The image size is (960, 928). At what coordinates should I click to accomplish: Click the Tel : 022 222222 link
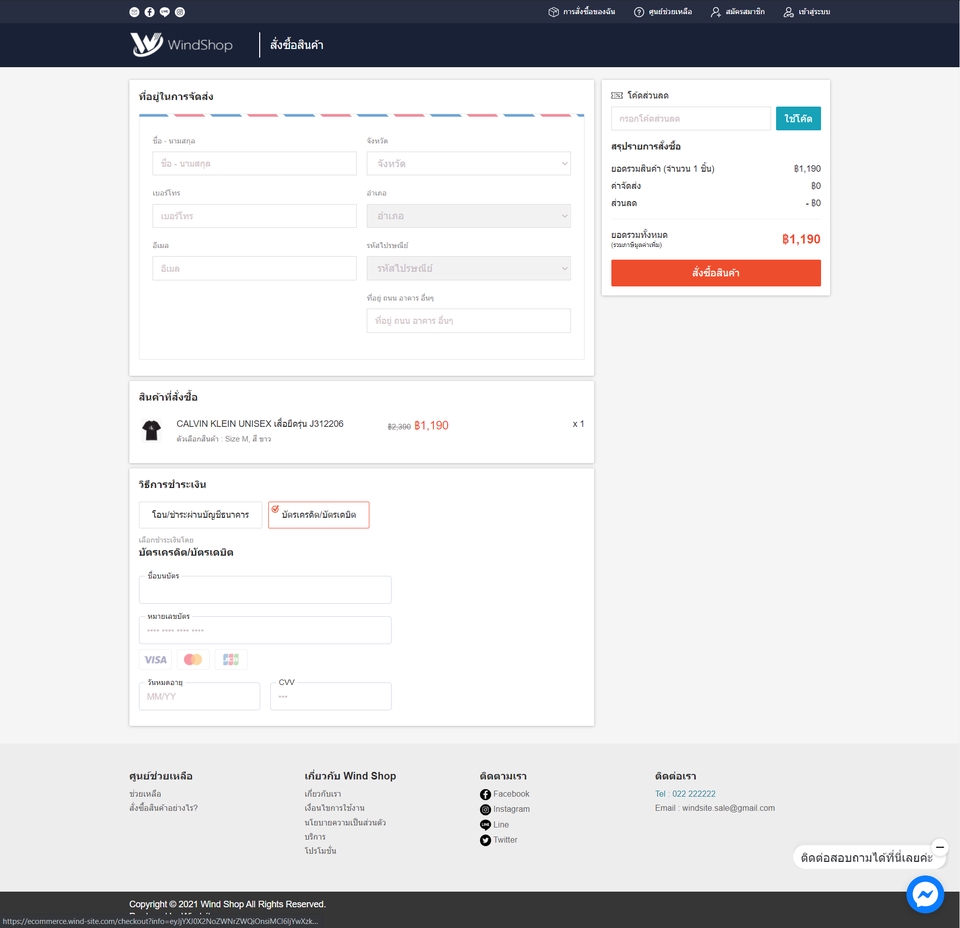pyautogui.click(x=685, y=794)
